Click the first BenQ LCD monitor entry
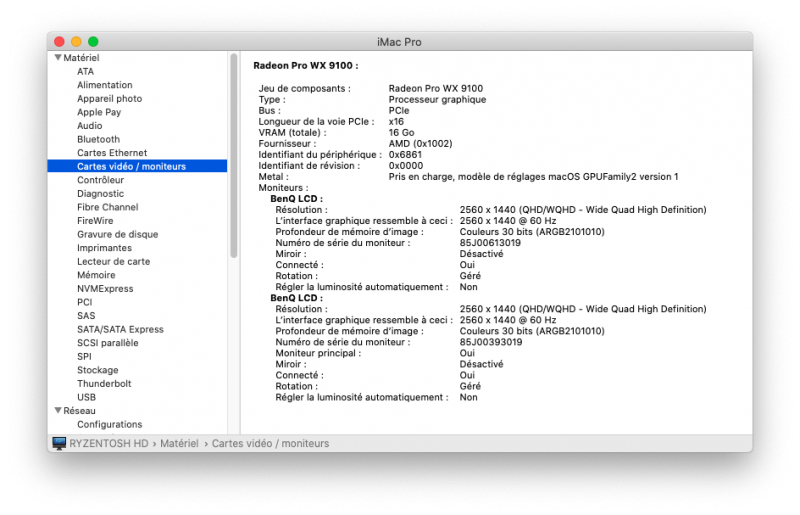The height and width of the screenshot is (515, 800). point(296,199)
